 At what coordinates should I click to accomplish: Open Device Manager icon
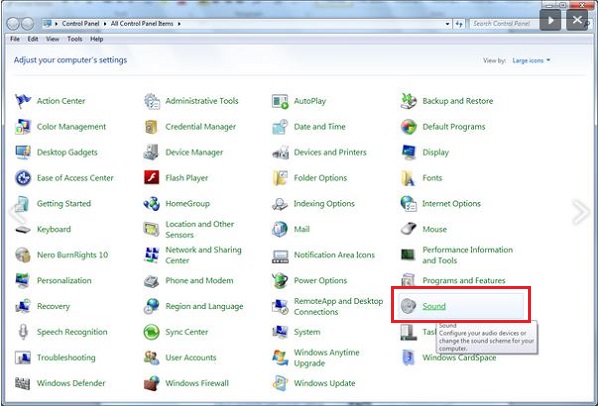[152, 152]
